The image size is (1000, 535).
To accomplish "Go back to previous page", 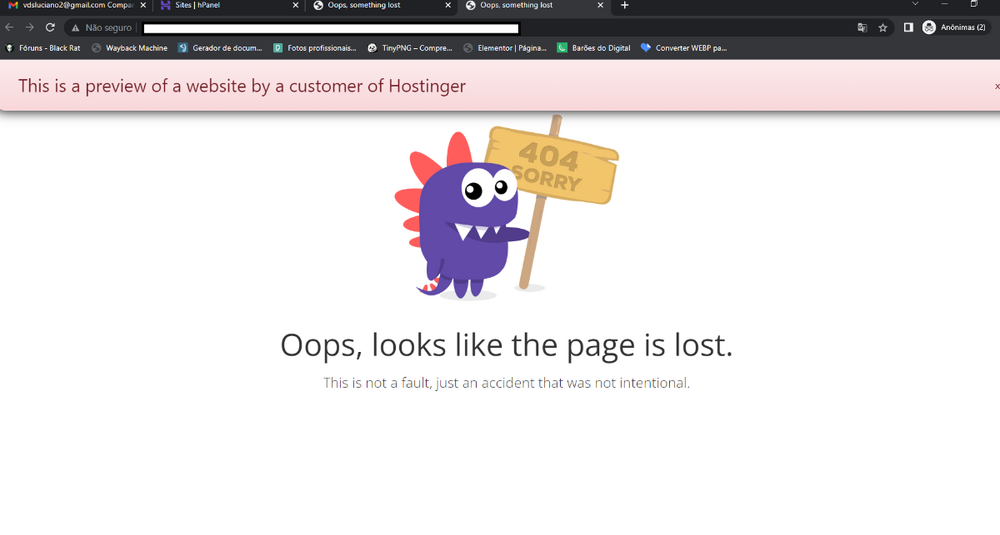I will tap(9, 27).
